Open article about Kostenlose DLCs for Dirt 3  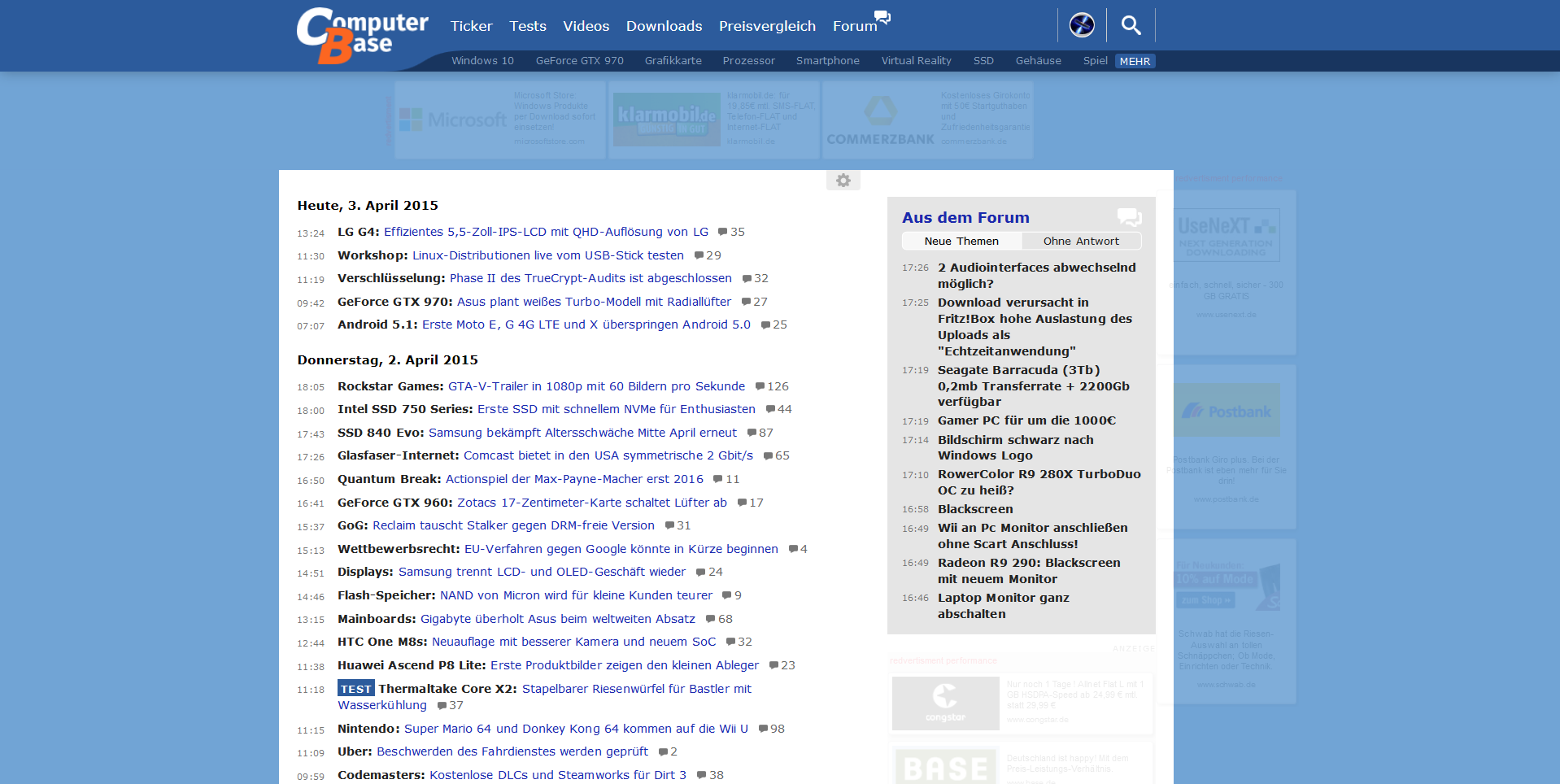click(558, 775)
